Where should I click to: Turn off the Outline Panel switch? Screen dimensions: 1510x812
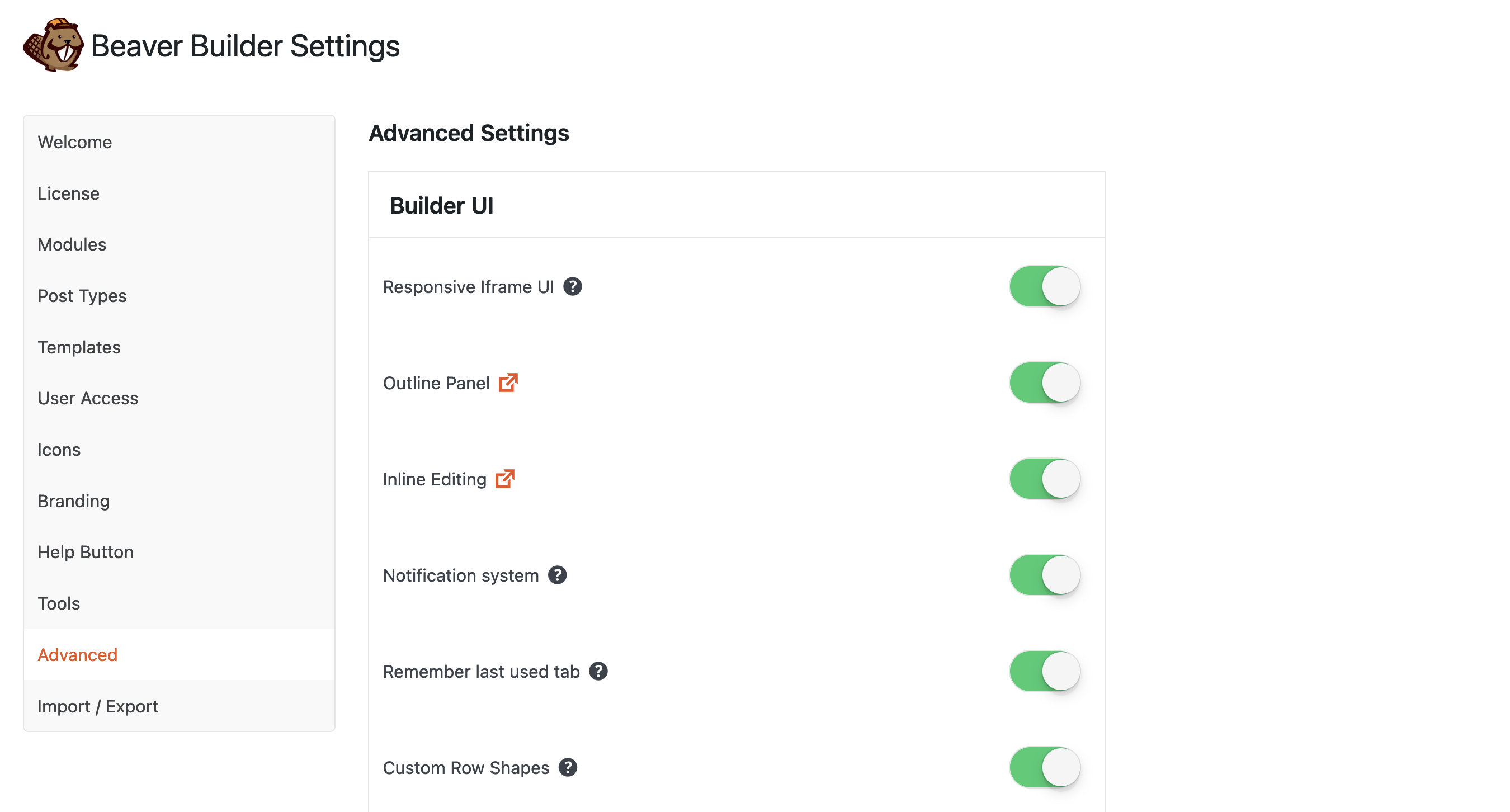click(x=1045, y=383)
